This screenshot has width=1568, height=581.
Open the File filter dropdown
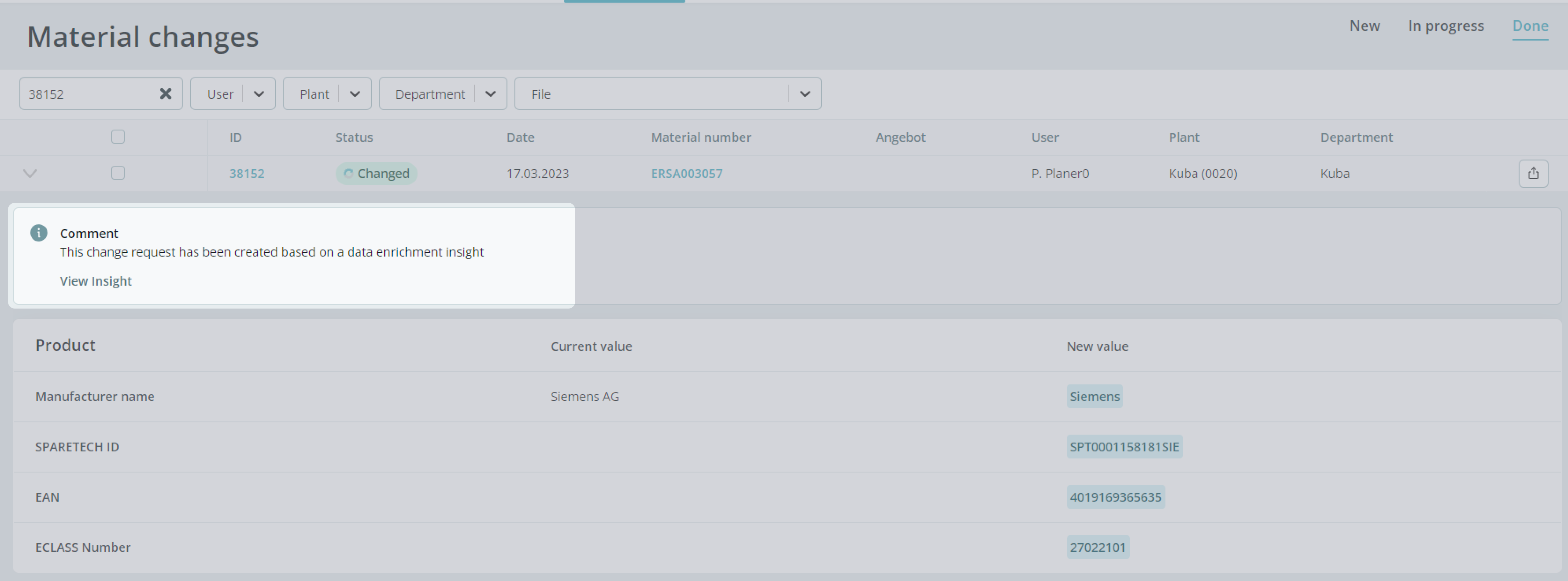pyautogui.click(x=668, y=94)
